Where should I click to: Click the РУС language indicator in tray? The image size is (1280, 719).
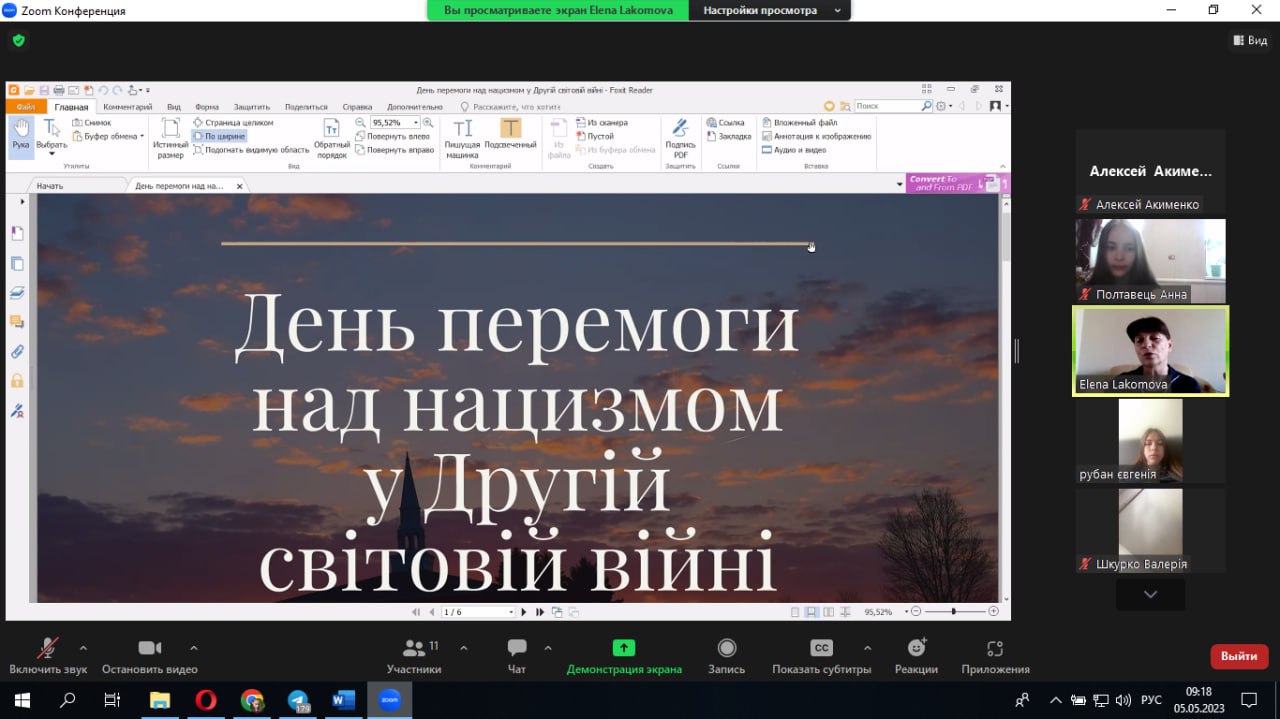pyautogui.click(x=1151, y=700)
